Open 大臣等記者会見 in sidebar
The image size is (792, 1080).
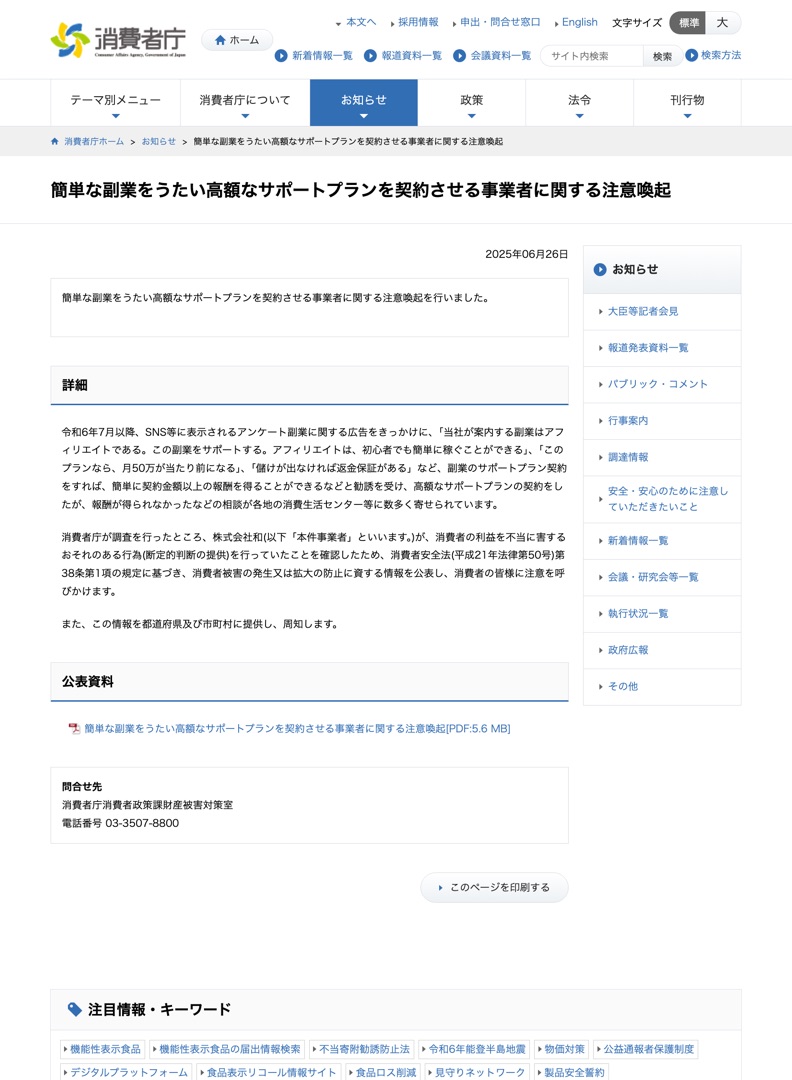point(643,311)
